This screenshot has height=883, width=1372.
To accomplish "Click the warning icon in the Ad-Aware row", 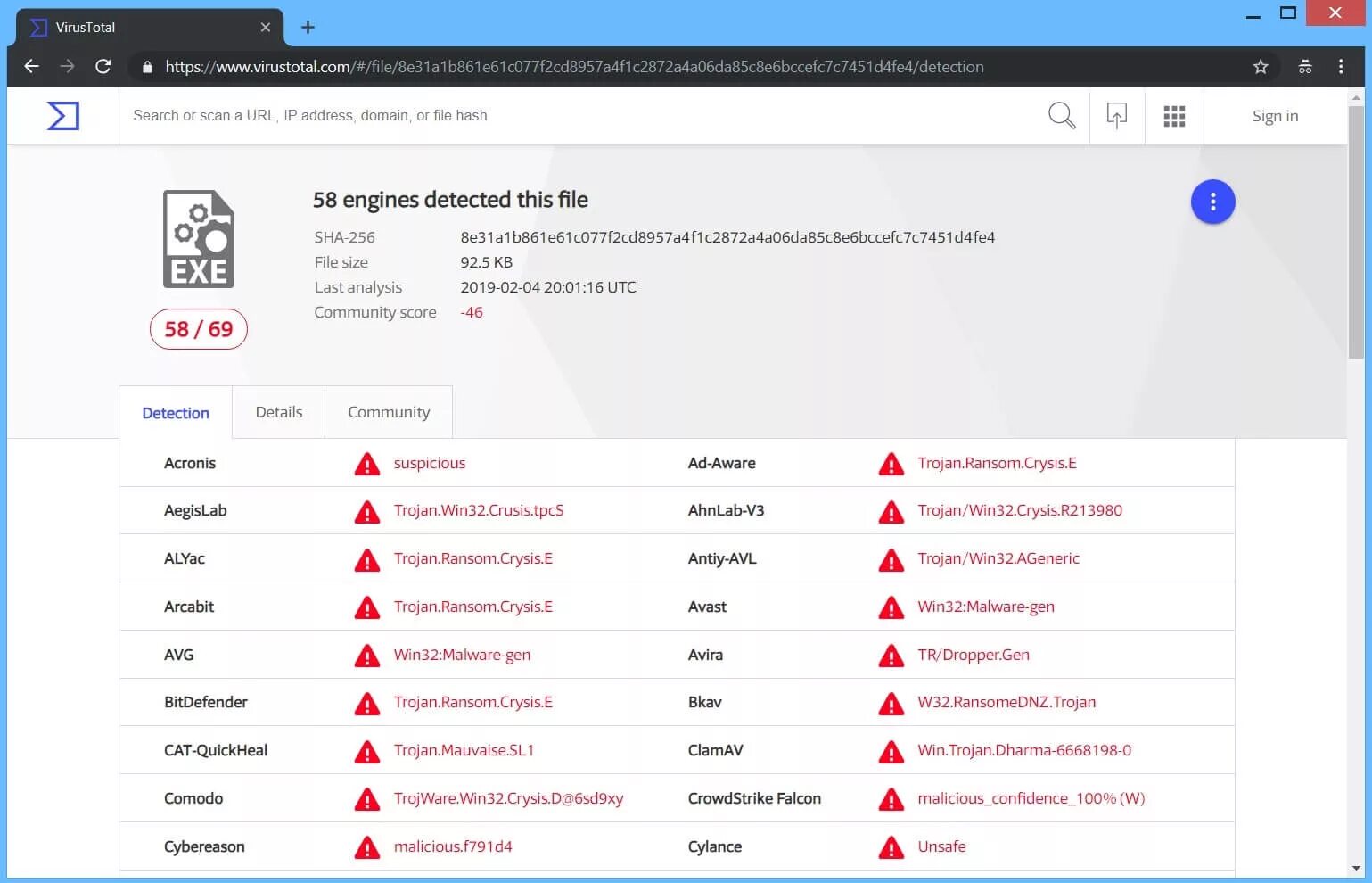I will (x=891, y=464).
